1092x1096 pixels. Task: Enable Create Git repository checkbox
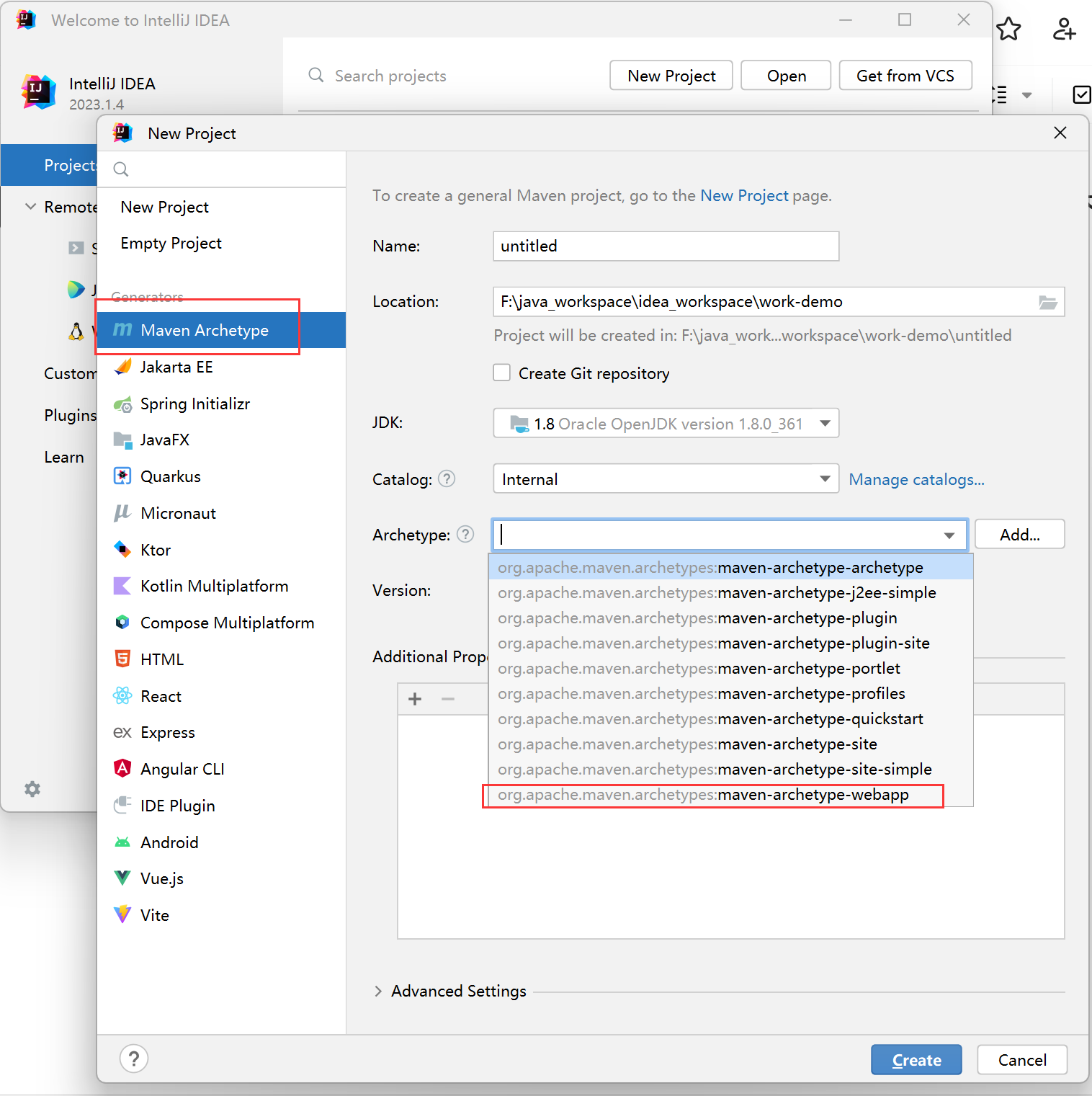(502, 373)
